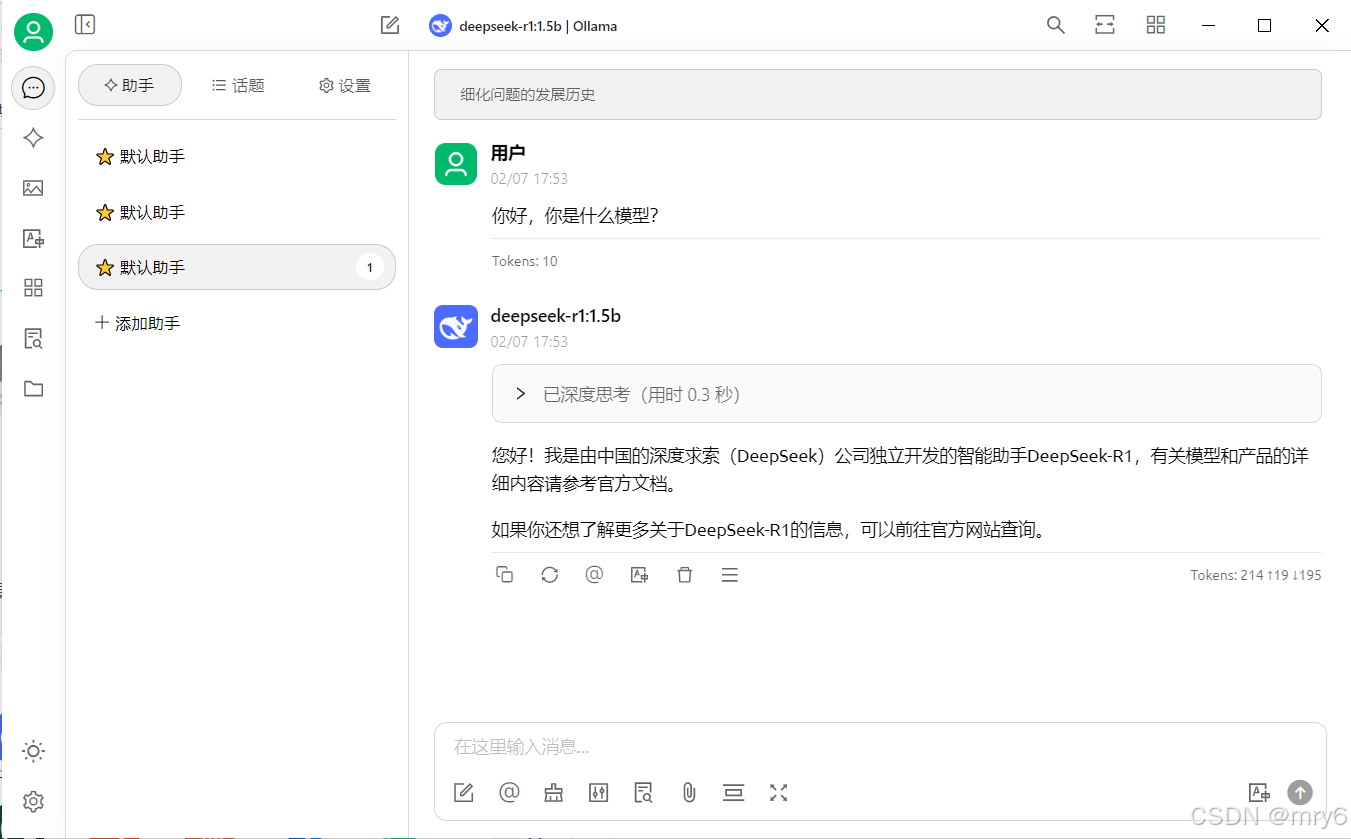Clear messages with the broom icon

[x=554, y=793]
